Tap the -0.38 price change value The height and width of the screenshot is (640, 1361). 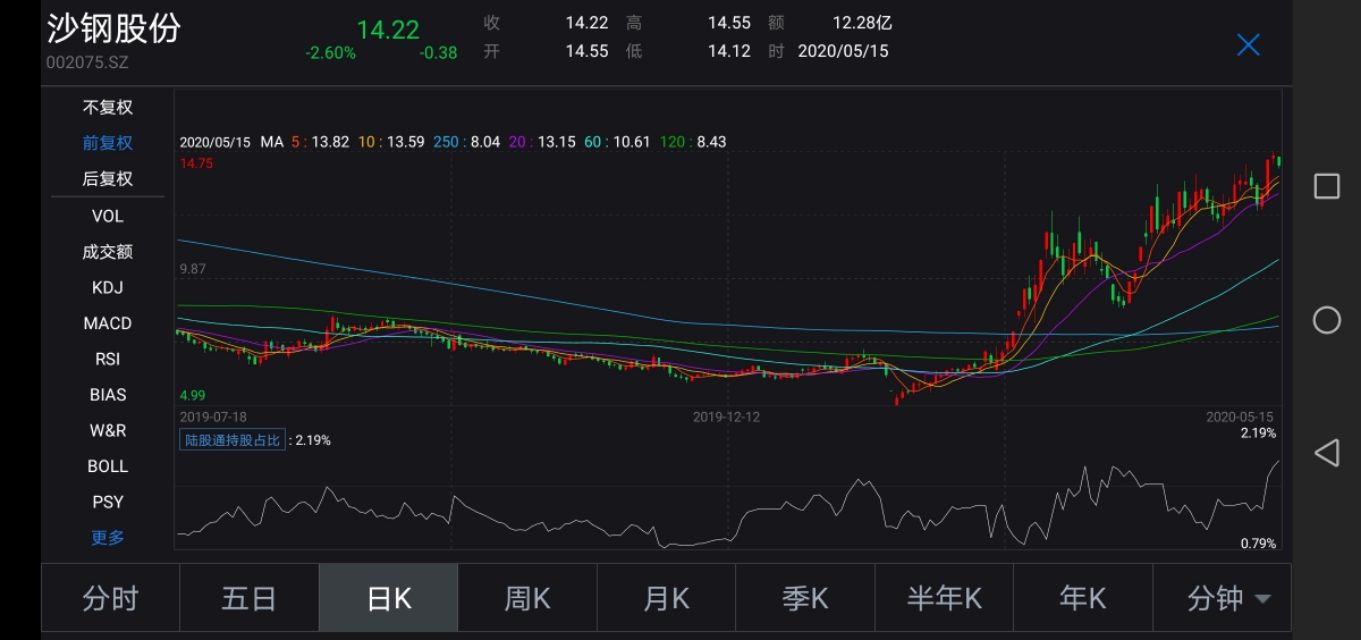[438, 53]
